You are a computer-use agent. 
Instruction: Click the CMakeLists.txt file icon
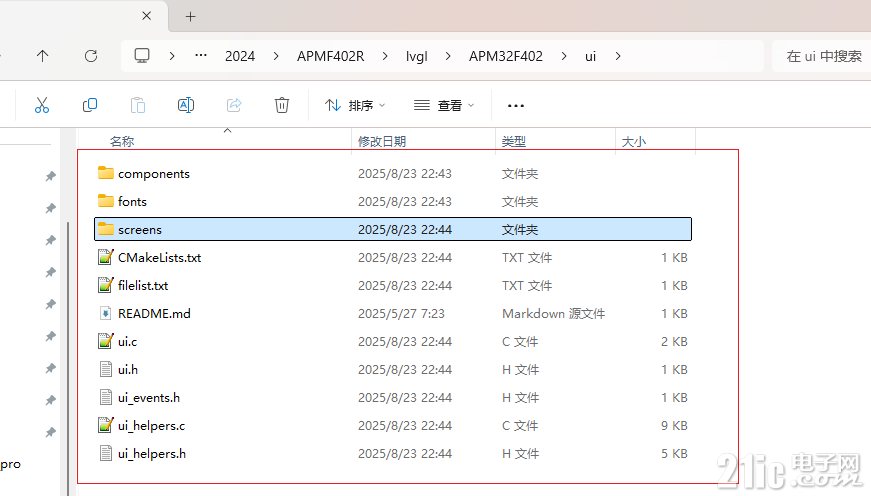(106, 257)
